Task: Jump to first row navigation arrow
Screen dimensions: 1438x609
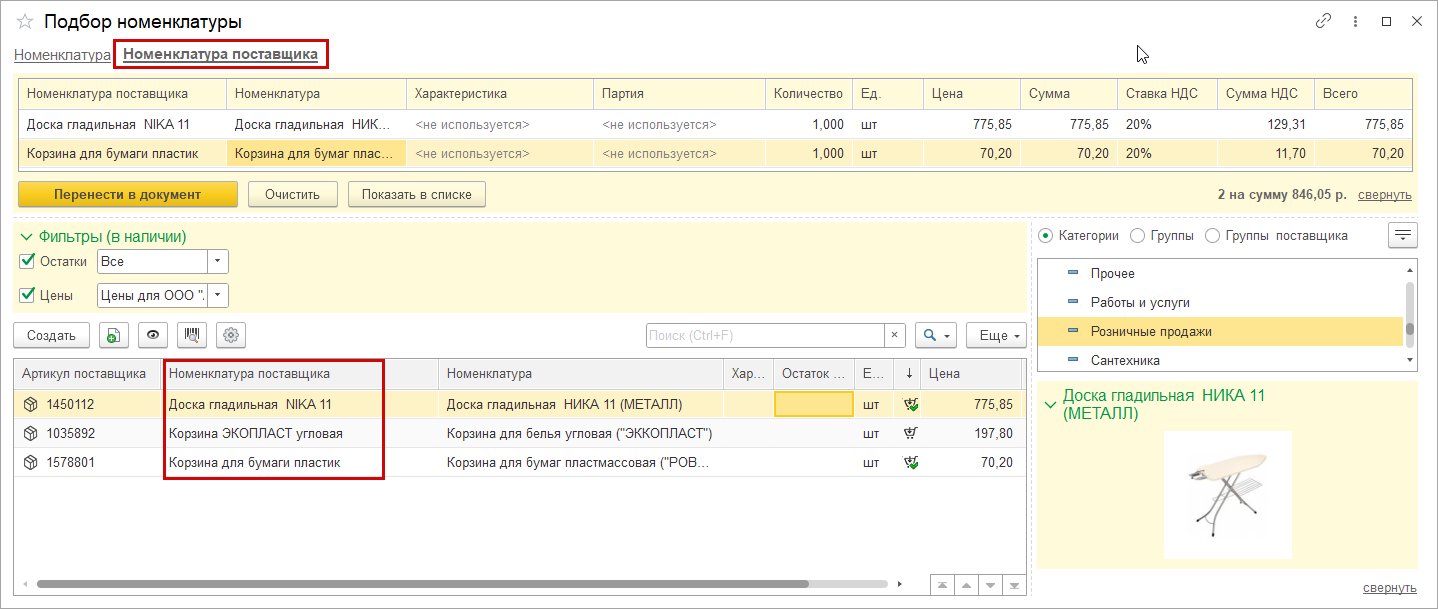Action: click(942, 584)
